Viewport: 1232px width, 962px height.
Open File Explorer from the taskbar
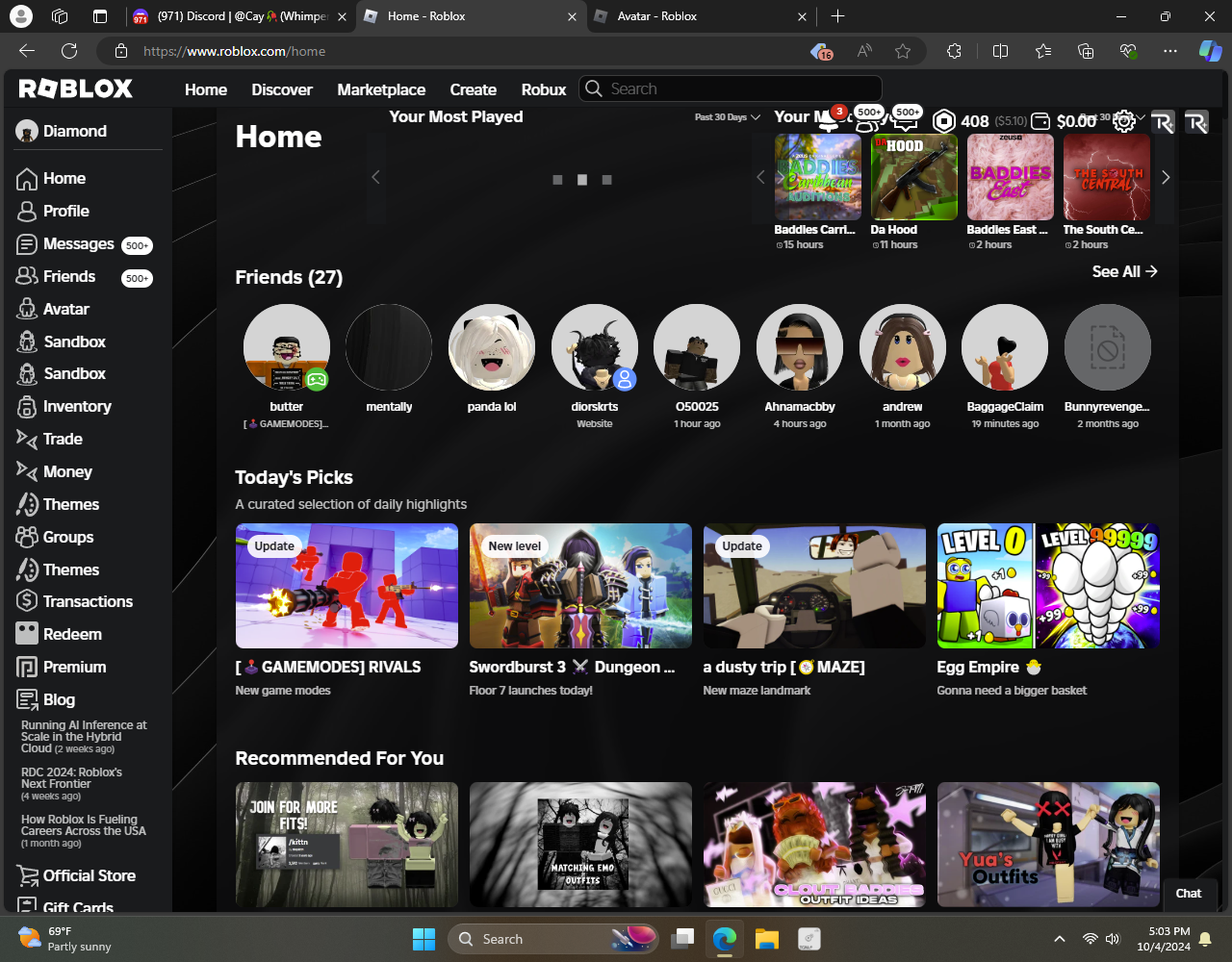point(766,939)
